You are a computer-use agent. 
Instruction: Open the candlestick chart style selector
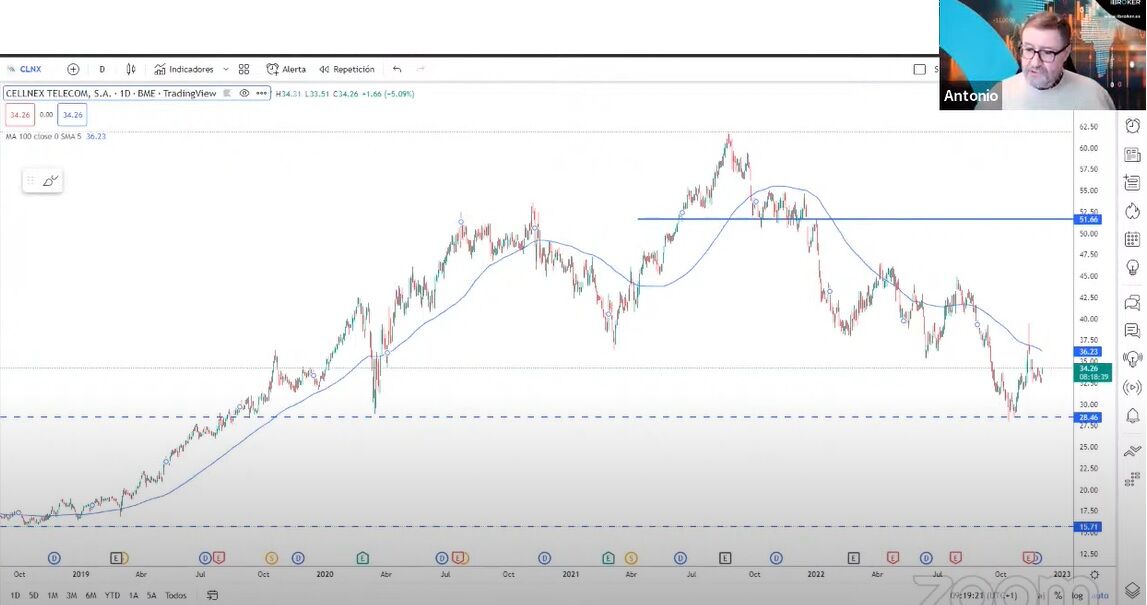point(131,69)
